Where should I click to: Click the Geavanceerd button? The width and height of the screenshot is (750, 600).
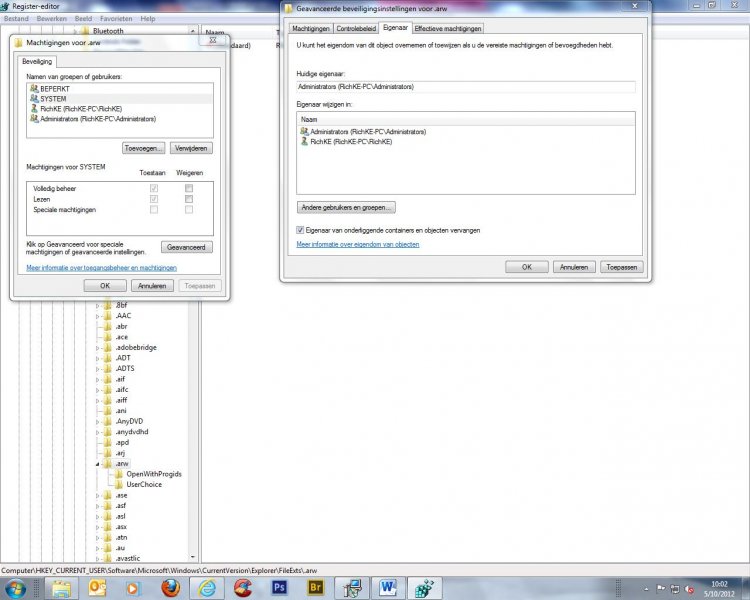pyautogui.click(x=186, y=246)
